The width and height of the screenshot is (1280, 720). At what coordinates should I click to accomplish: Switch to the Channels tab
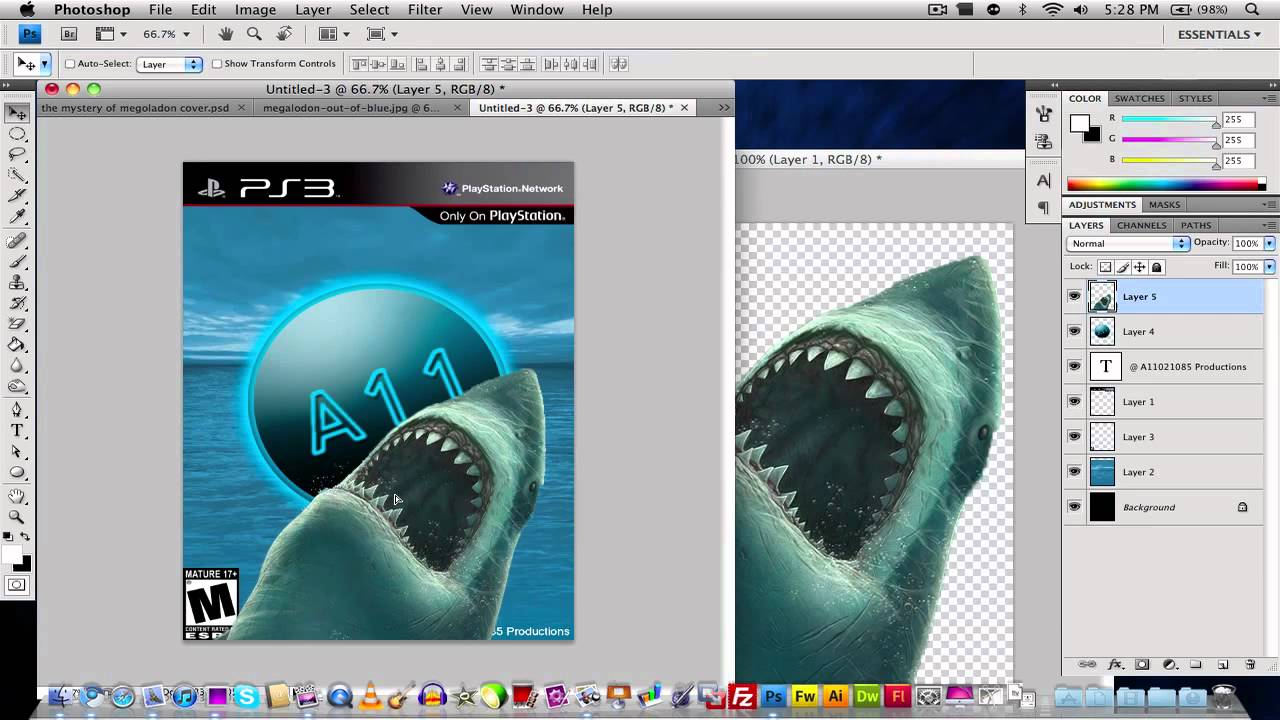[x=1141, y=225]
